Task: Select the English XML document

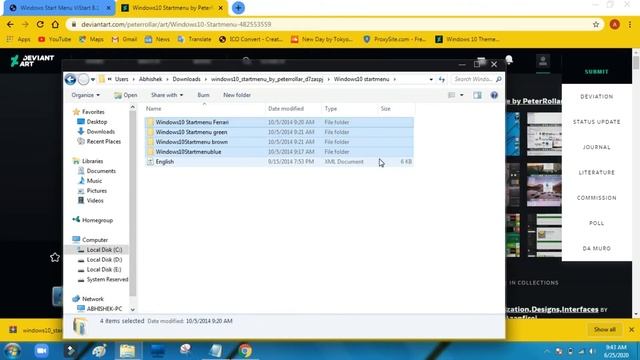Action: [279, 162]
